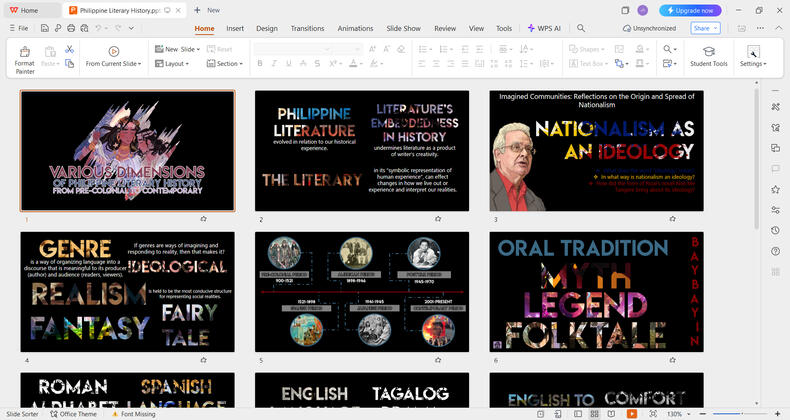The width and height of the screenshot is (790, 420).
Task: Open the Transitions tab
Action: click(307, 28)
